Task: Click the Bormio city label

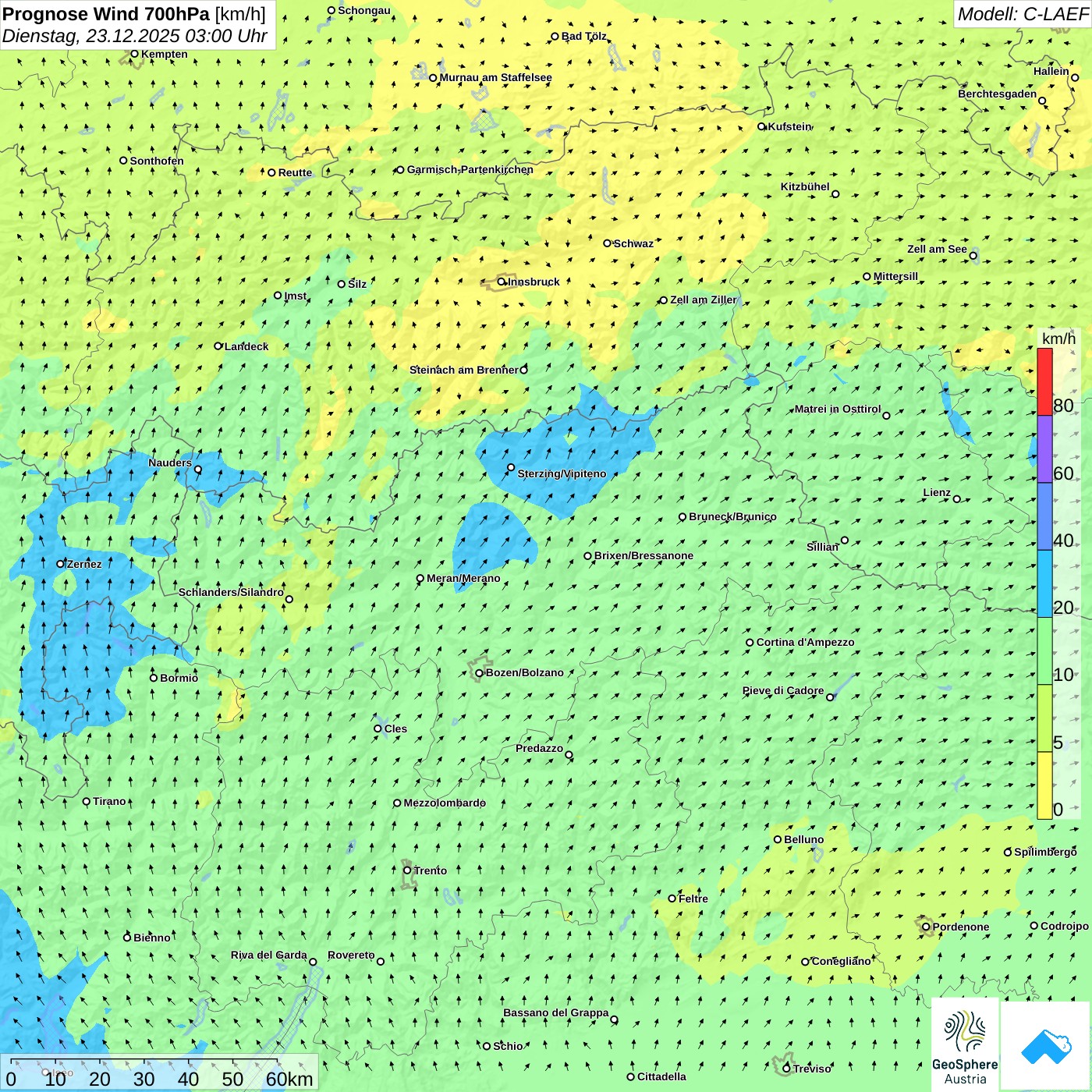Action: coord(179,678)
